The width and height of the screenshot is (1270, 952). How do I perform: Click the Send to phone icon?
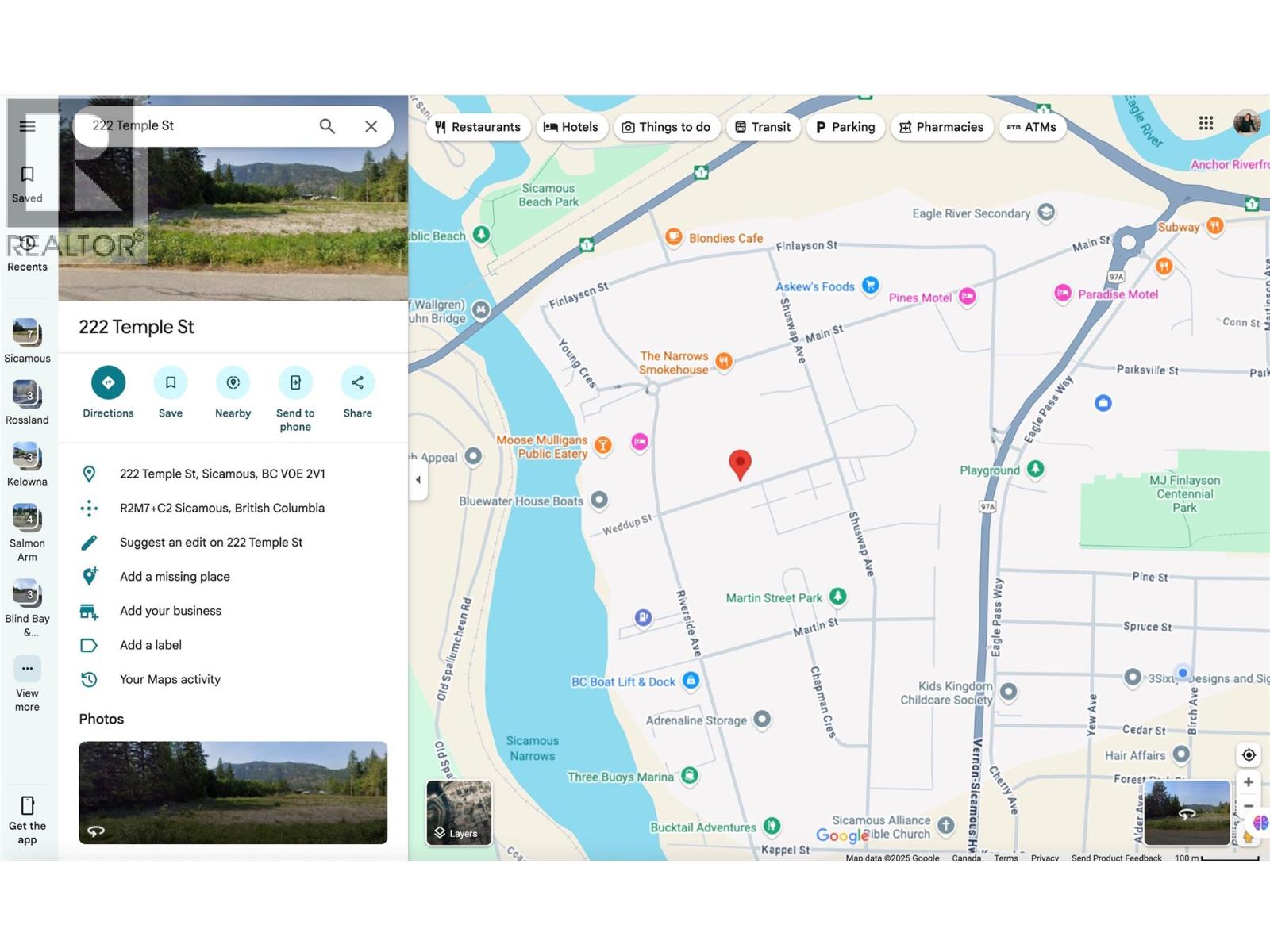(294, 383)
